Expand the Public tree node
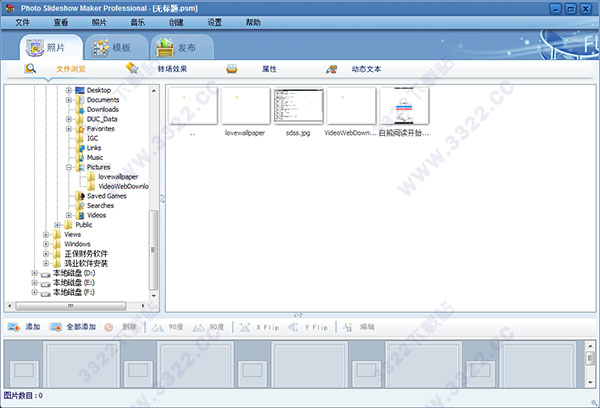 57,225
